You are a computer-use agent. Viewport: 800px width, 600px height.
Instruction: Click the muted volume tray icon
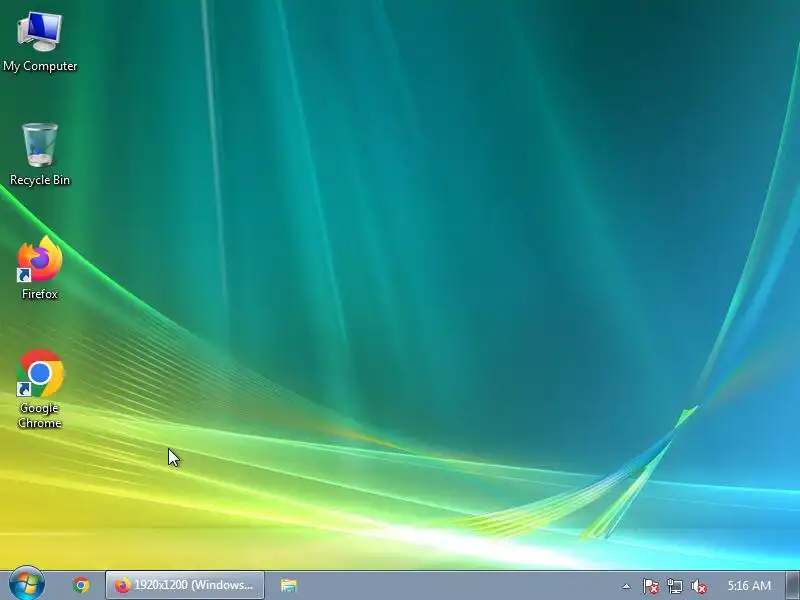pyautogui.click(x=698, y=586)
